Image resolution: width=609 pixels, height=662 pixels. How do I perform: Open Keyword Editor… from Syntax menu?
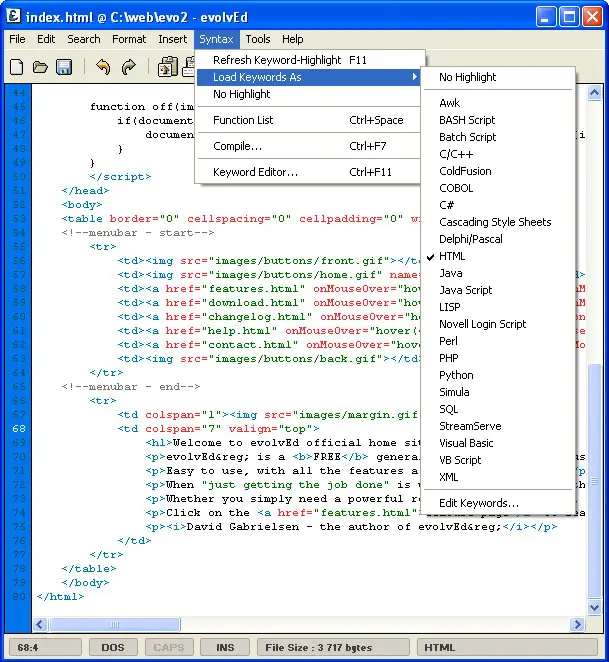(x=255, y=172)
